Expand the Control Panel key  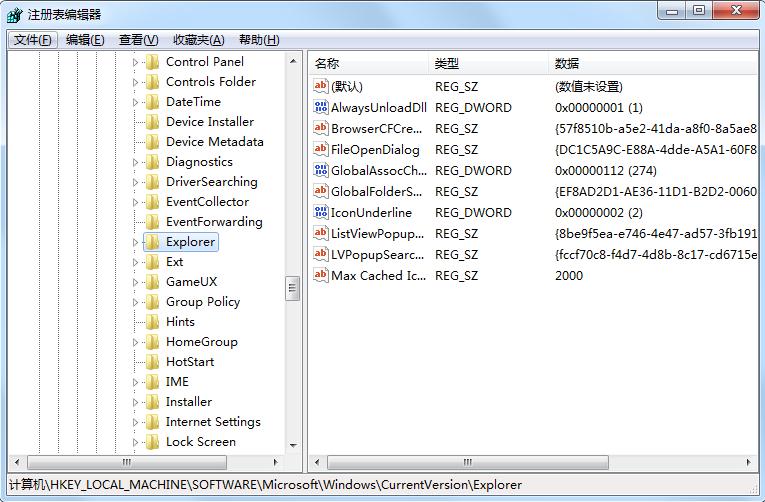pos(135,62)
